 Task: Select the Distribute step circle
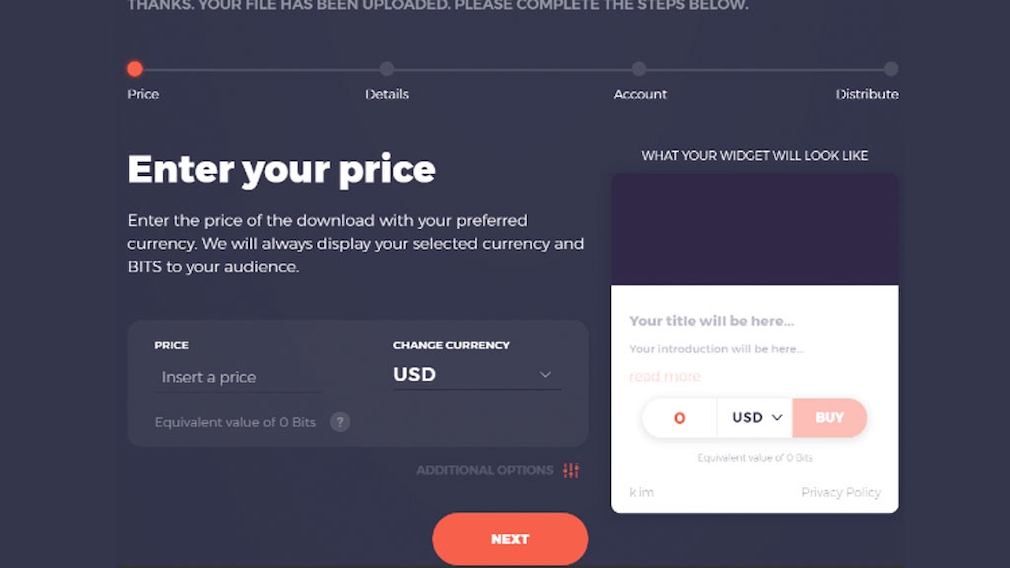tap(891, 69)
